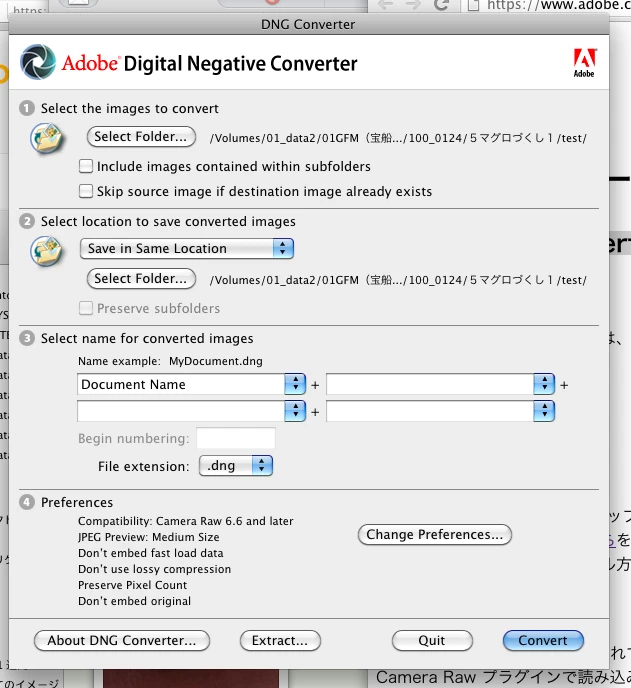Click the destination folder path text in step 2
Screen dimensions: 631x688
(398, 280)
